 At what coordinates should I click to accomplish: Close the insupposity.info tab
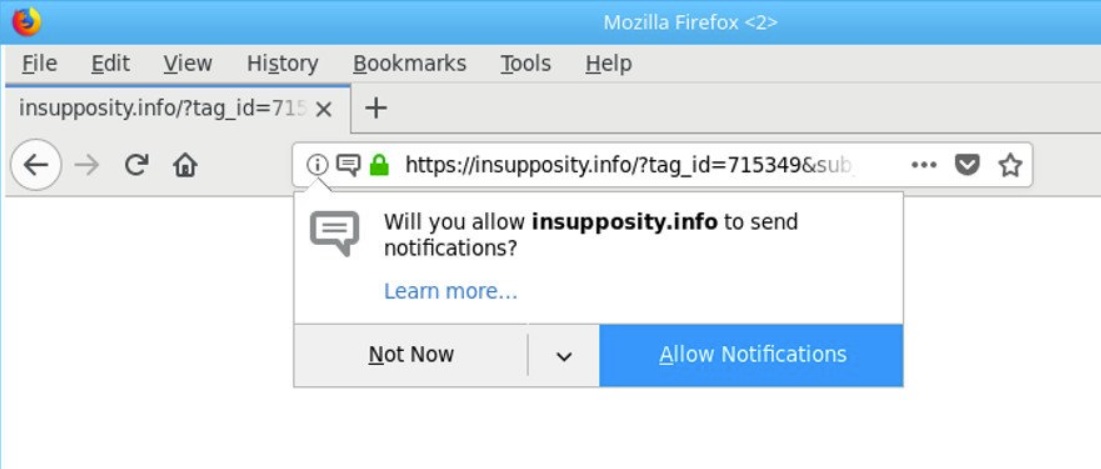pyautogui.click(x=324, y=110)
